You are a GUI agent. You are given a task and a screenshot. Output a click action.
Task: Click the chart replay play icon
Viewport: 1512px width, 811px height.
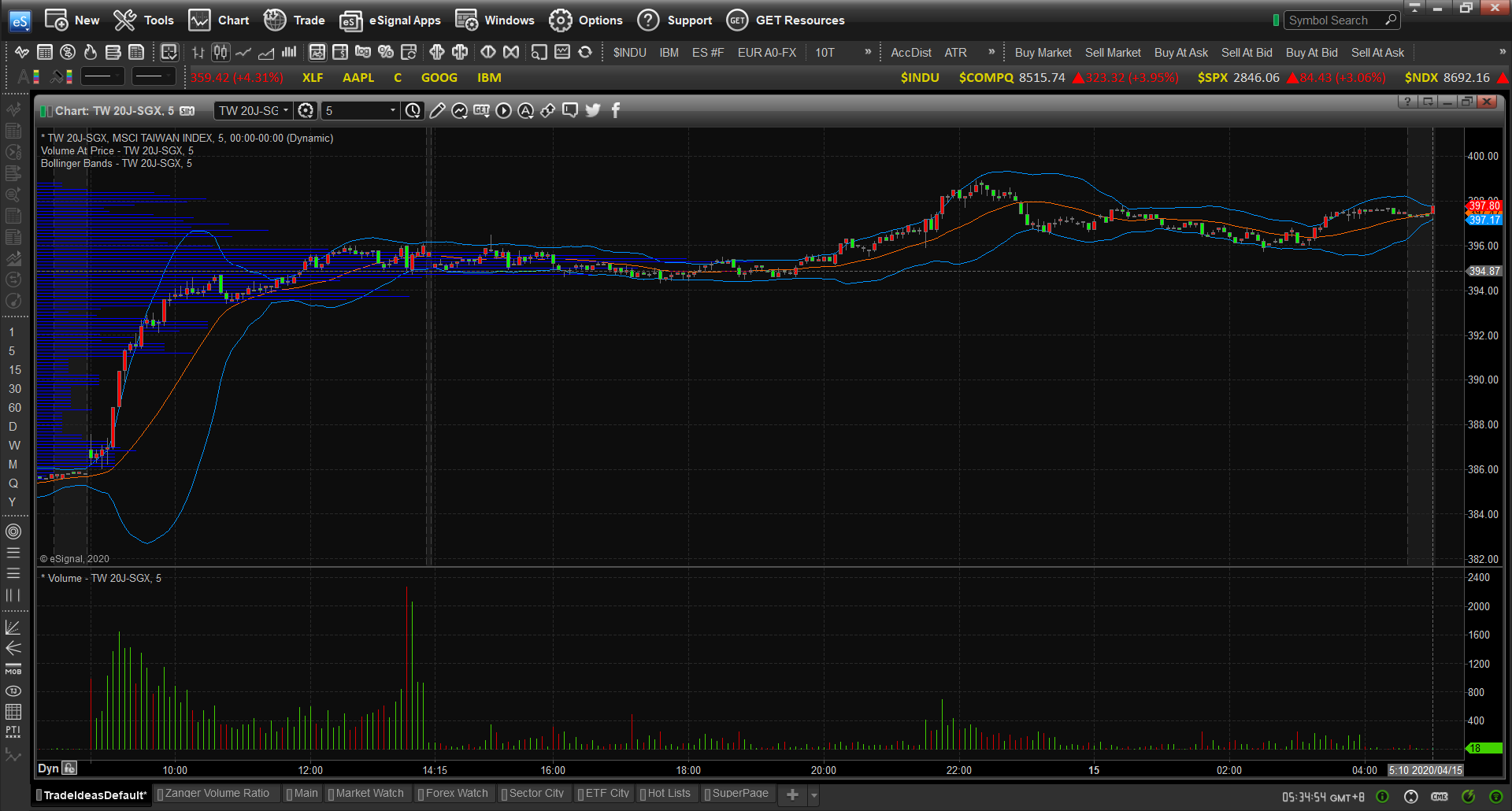504,111
